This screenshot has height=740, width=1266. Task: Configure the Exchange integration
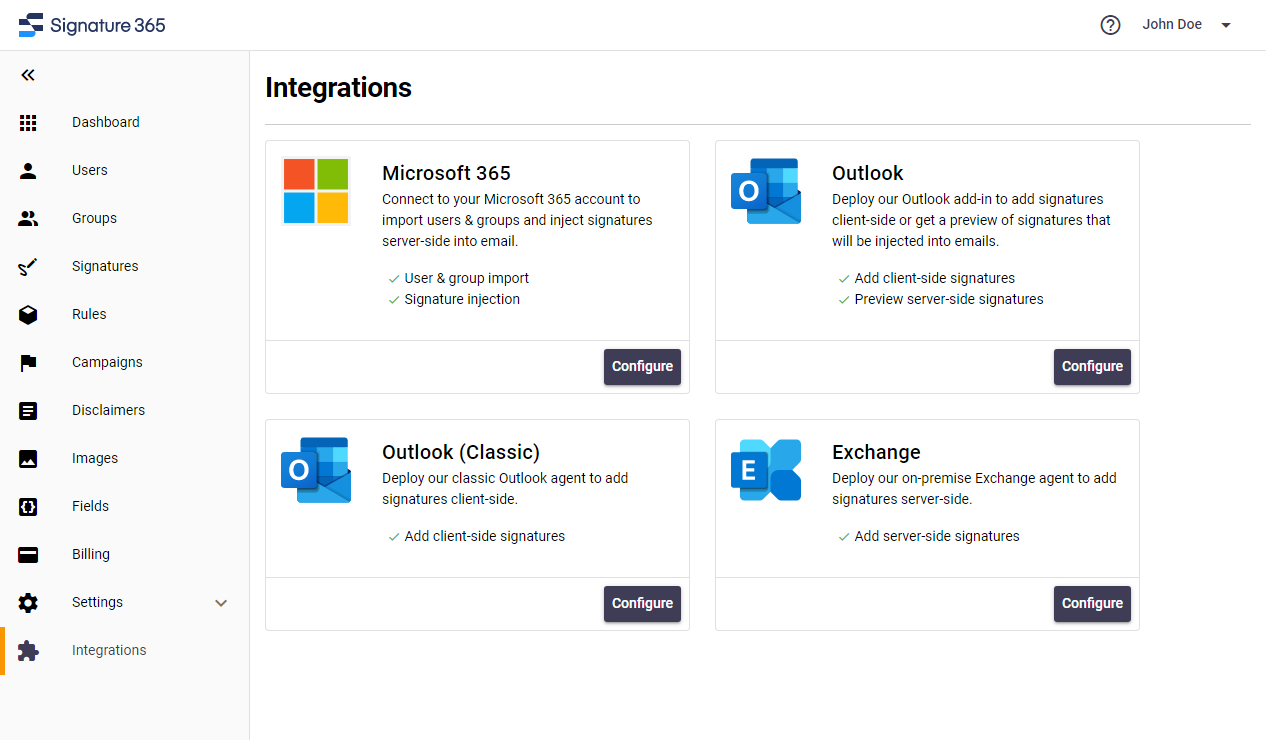(x=1092, y=604)
